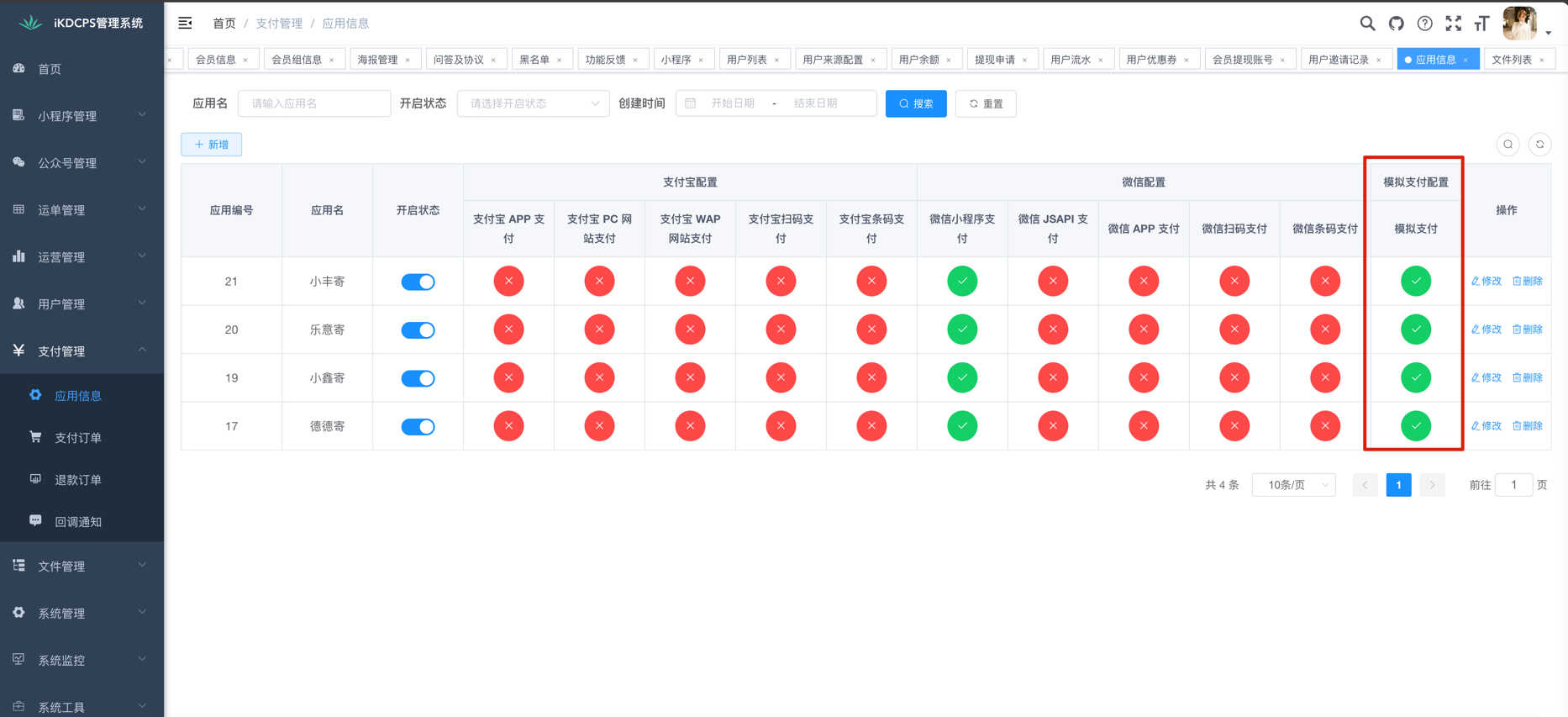This screenshot has width=1568, height=717.
Task: Collapse the sidebar with hamburger icon
Action: (185, 24)
